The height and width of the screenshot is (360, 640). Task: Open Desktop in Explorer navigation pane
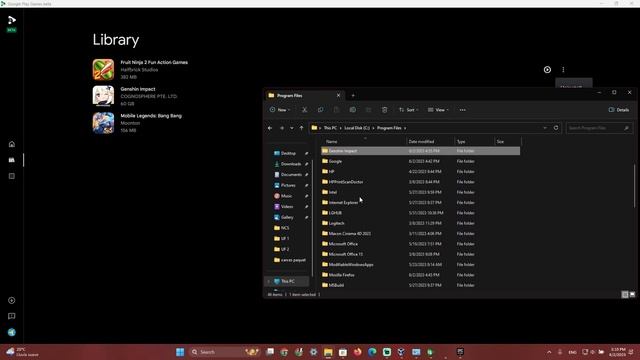tap(288, 153)
